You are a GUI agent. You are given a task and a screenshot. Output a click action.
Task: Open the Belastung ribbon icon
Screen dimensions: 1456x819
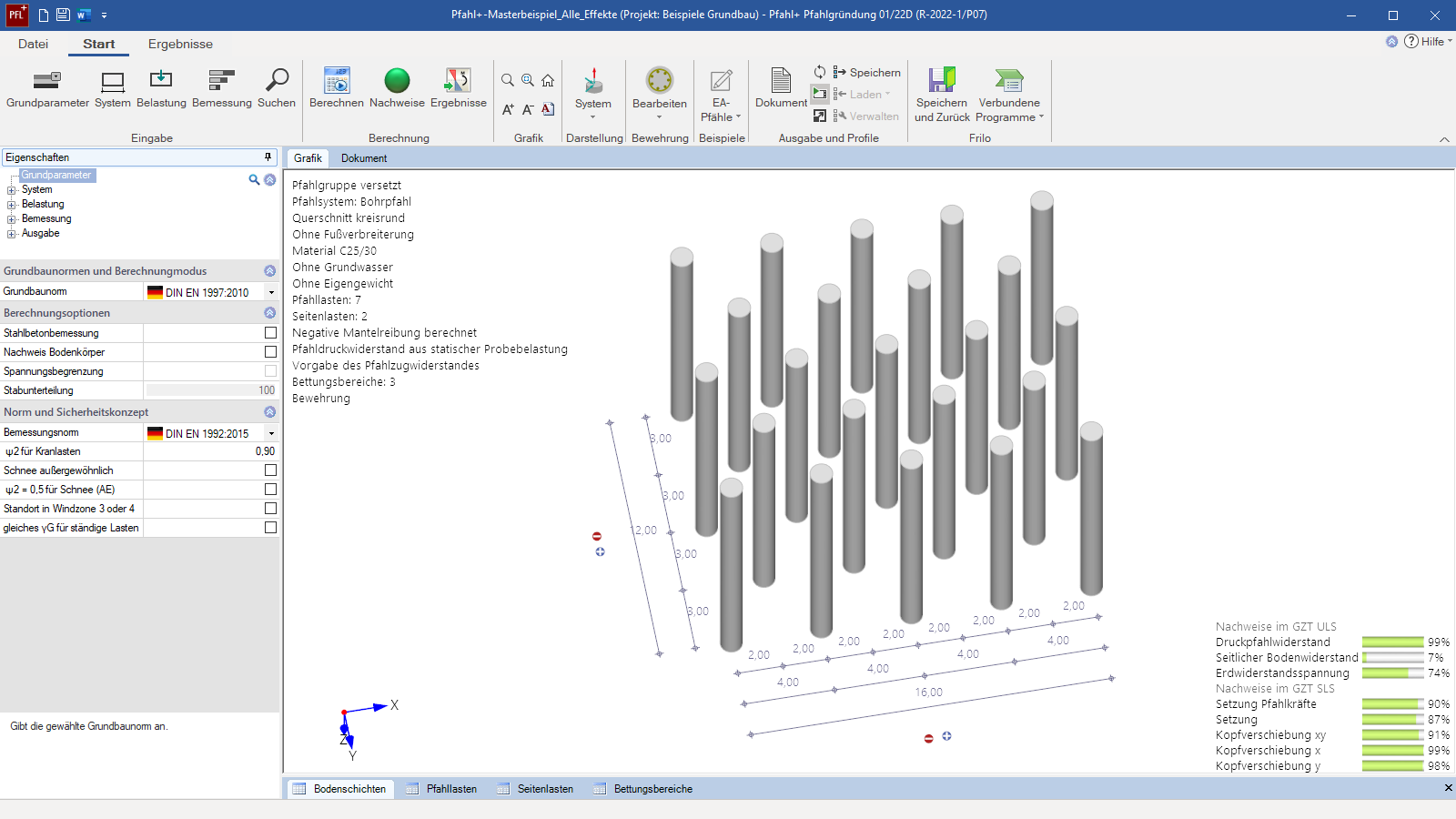tap(161, 80)
